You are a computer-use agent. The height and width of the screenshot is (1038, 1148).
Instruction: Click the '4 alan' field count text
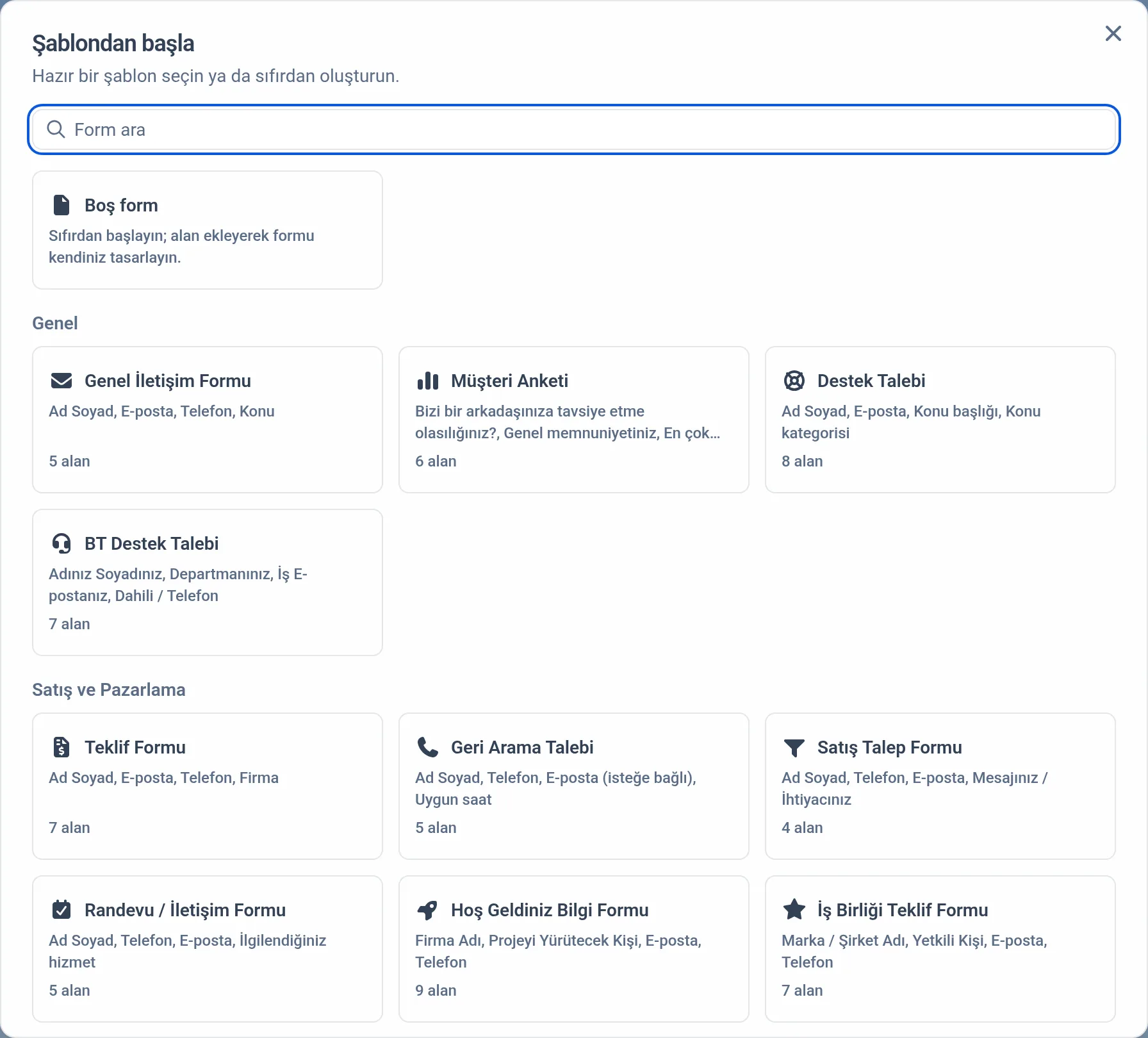pyautogui.click(x=802, y=828)
